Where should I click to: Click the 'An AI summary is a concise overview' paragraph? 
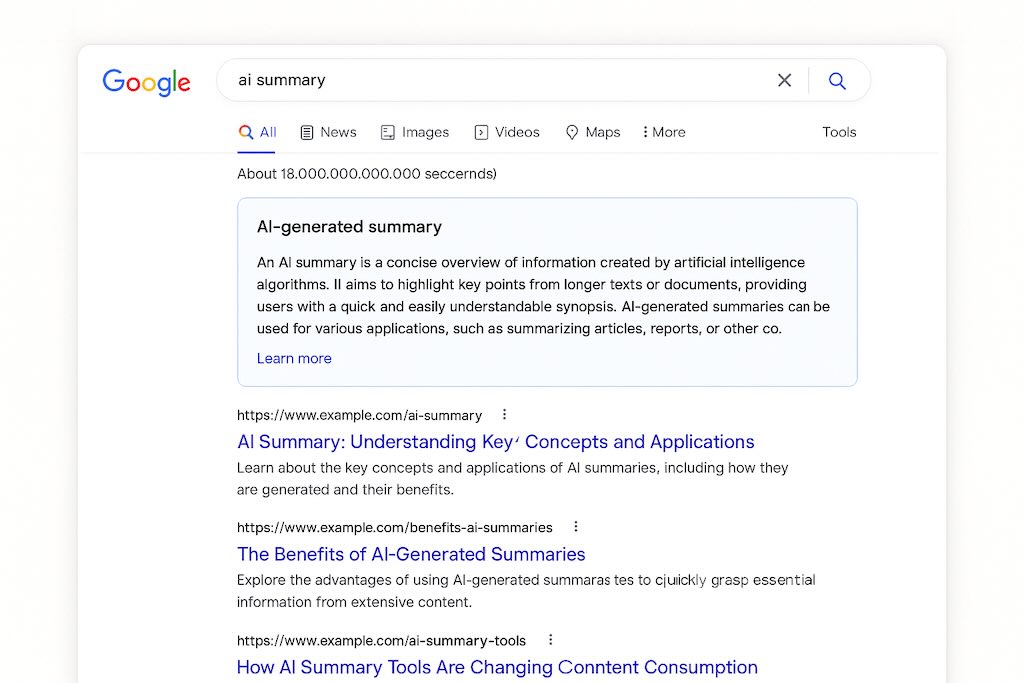543,295
